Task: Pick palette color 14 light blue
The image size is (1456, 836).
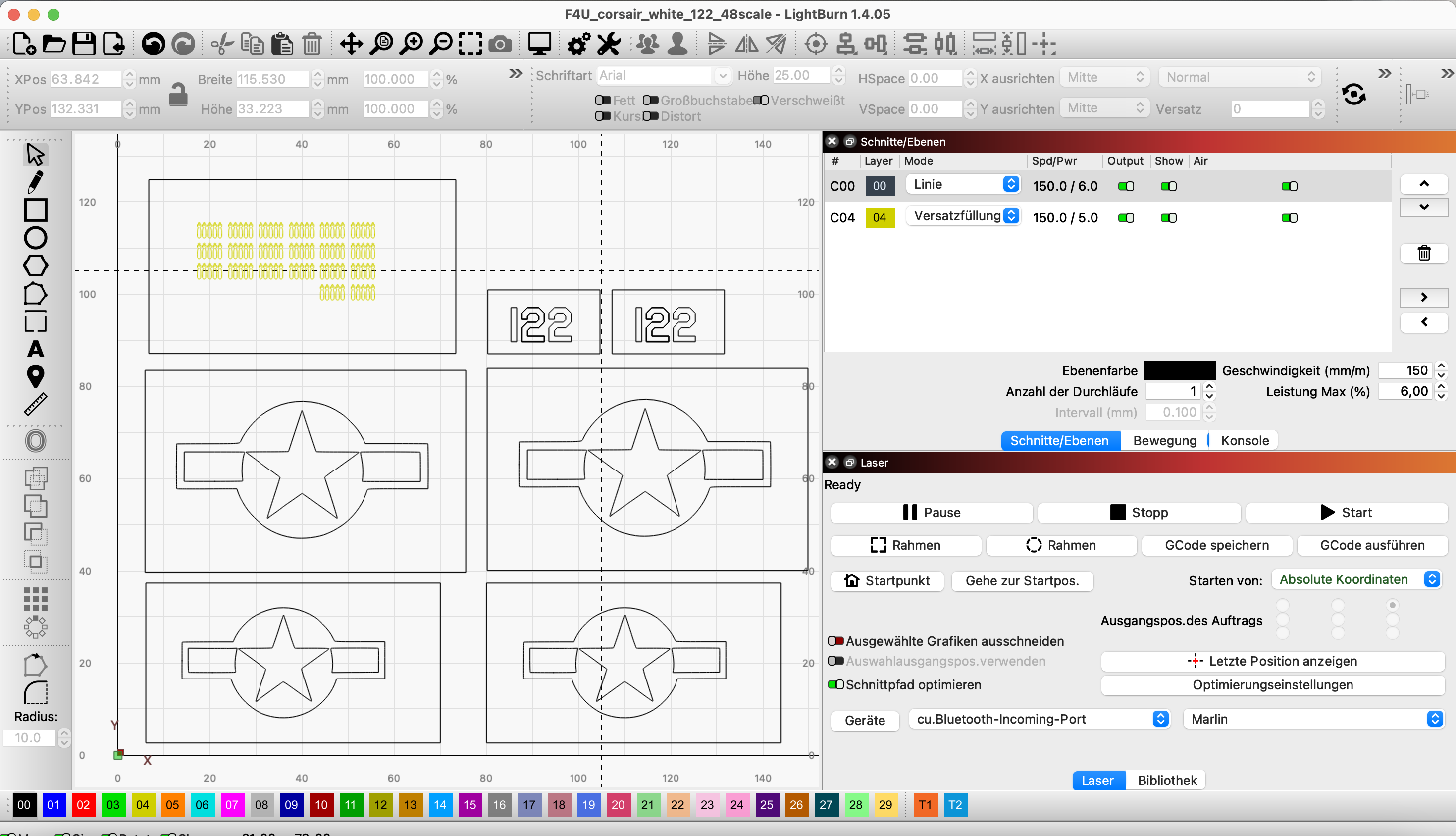Action: tap(440, 804)
